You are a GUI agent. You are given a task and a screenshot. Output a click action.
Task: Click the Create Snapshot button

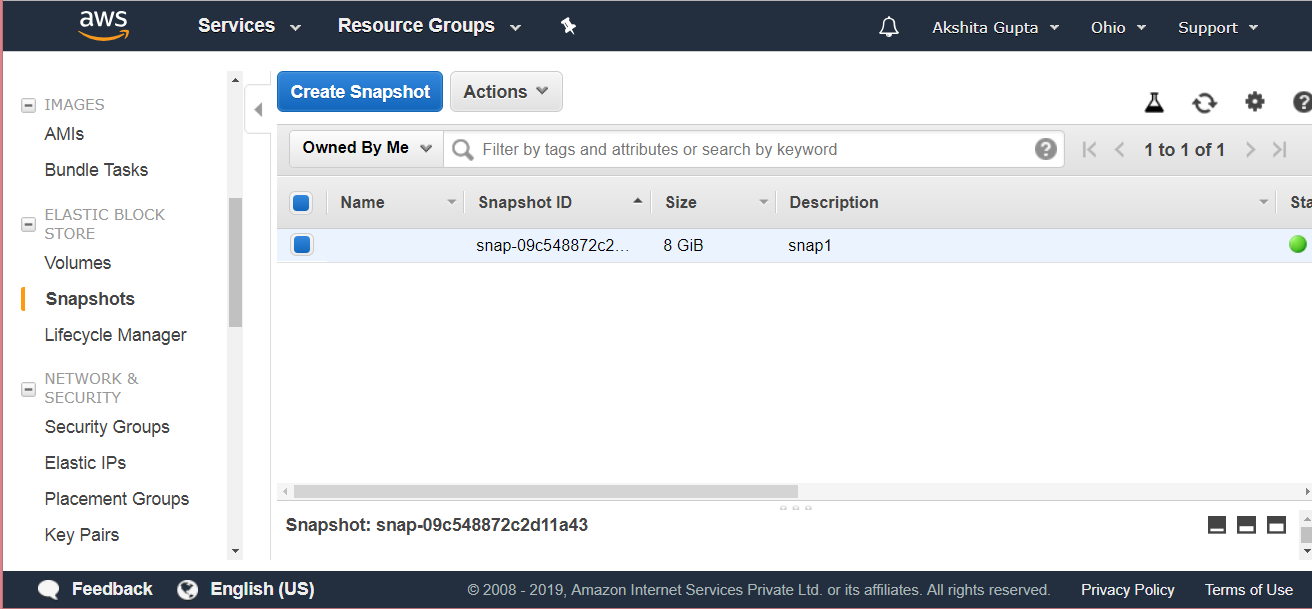360,92
